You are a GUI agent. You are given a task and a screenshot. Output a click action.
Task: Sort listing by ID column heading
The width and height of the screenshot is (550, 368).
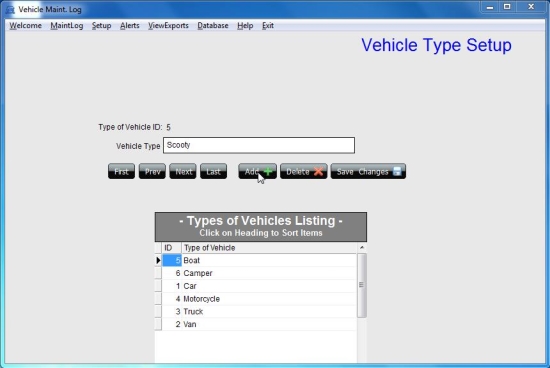tap(172, 248)
